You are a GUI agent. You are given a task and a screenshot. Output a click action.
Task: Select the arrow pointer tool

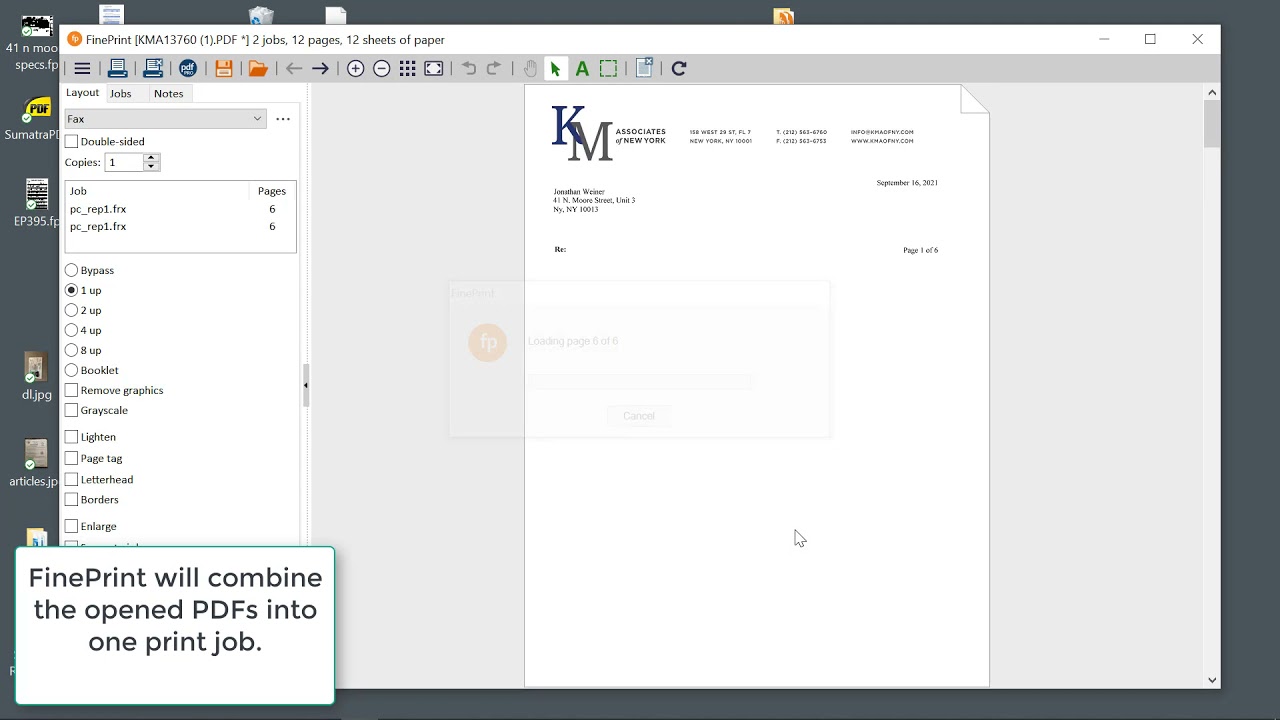coord(555,68)
